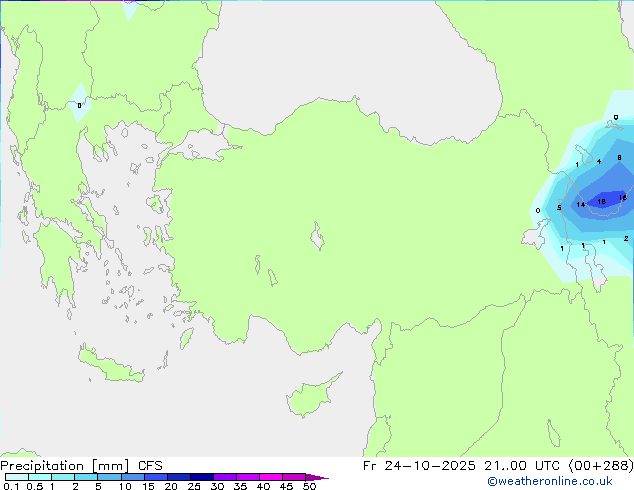Pick the 45–50 mm legend color box
Image resolution: width=634 pixels, height=490 pixels.
(x=294, y=477)
